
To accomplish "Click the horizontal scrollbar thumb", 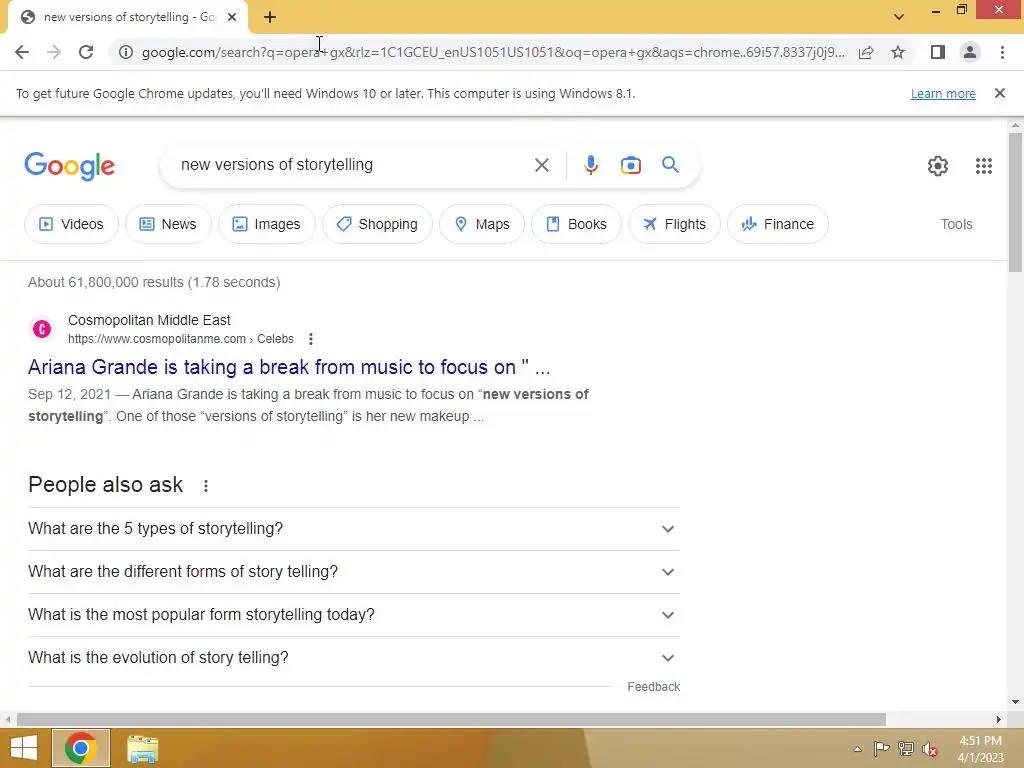I will (451, 719).
